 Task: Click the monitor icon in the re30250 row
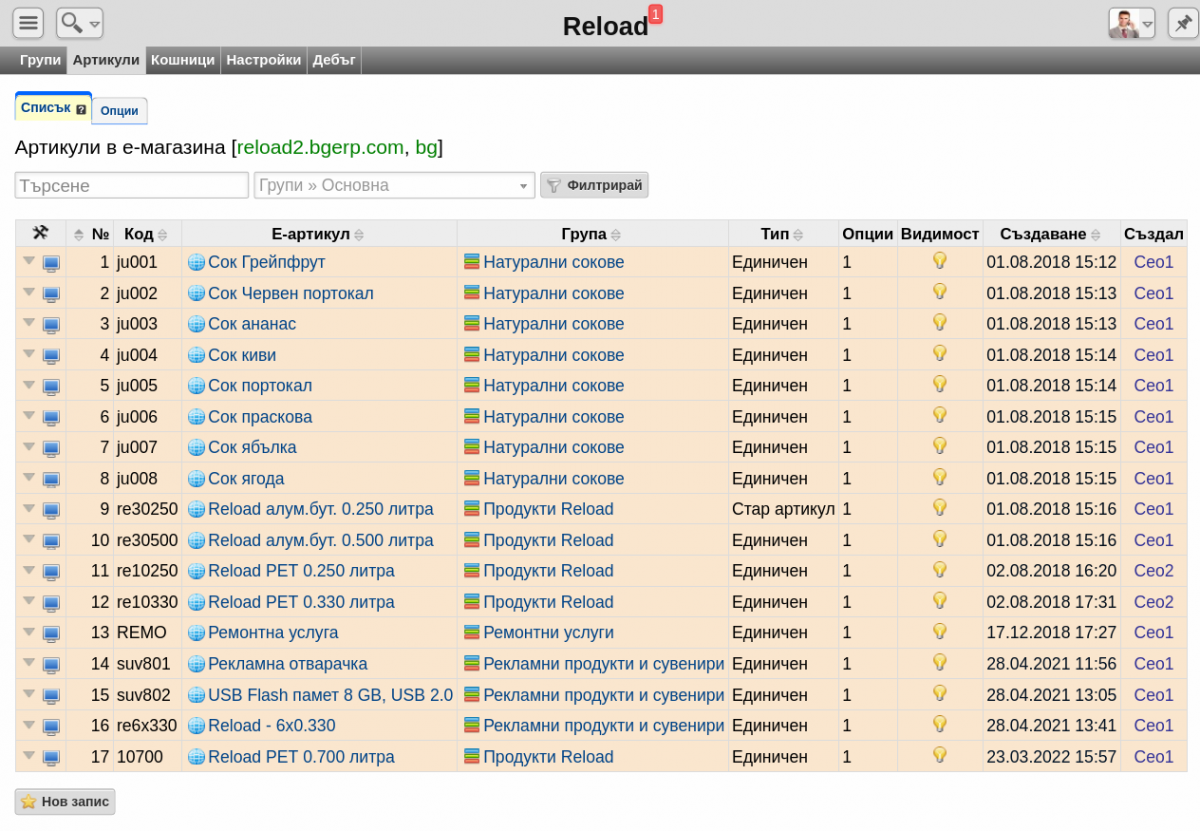pyautogui.click(x=51, y=510)
